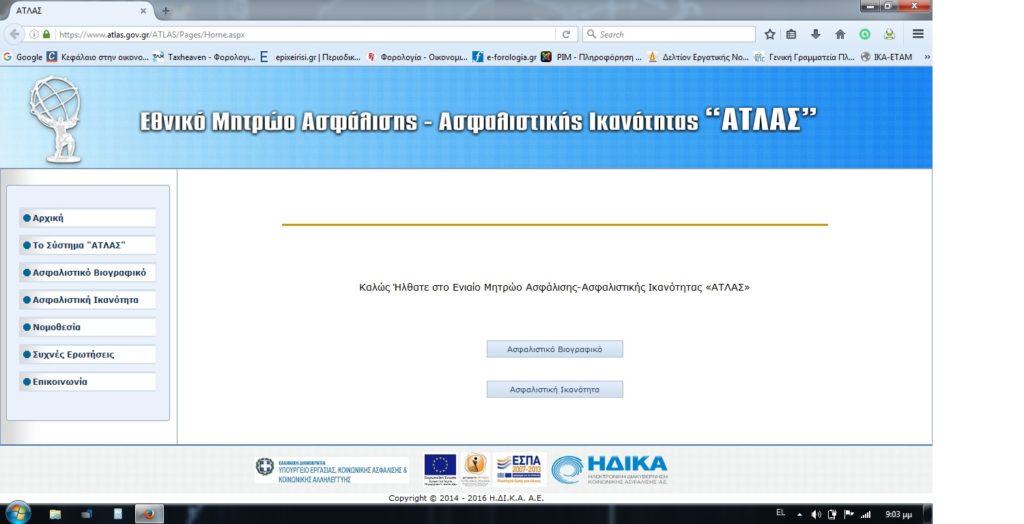The height and width of the screenshot is (524, 1024).
Task: Open the Windows Start button
Action: coord(17,513)
